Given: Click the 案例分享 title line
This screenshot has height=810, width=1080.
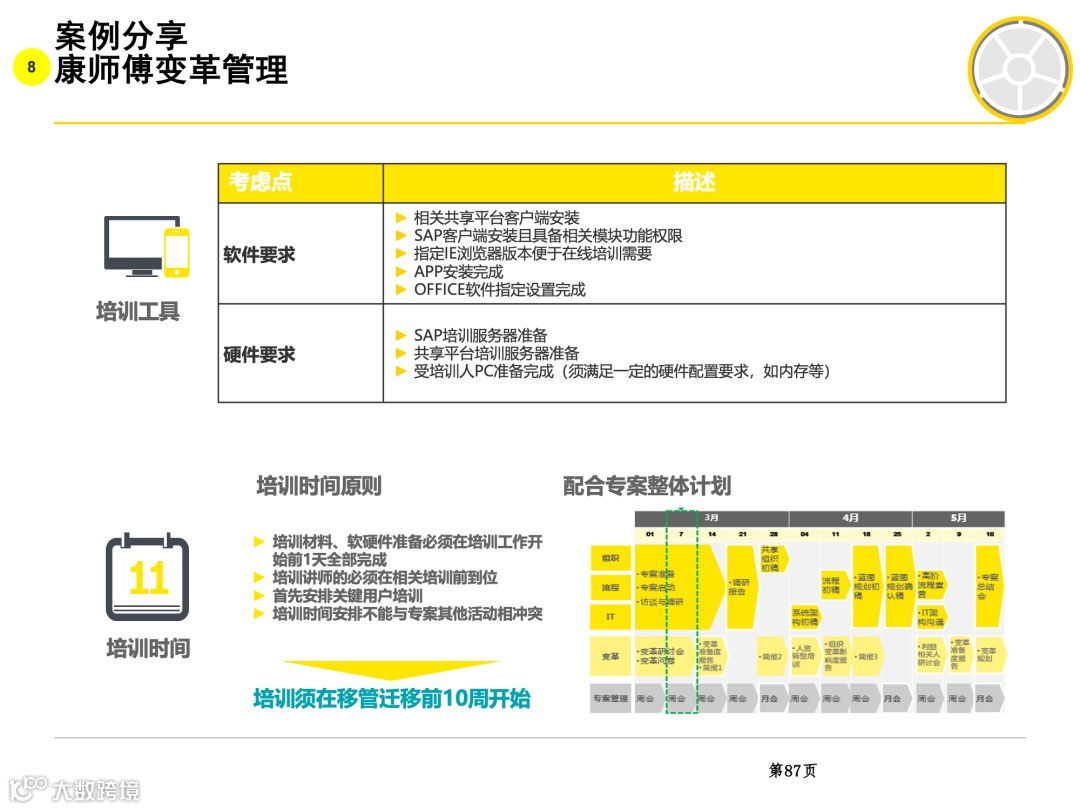Looking at the screenshot, I should pyautogui.click(x=121, y=36).
